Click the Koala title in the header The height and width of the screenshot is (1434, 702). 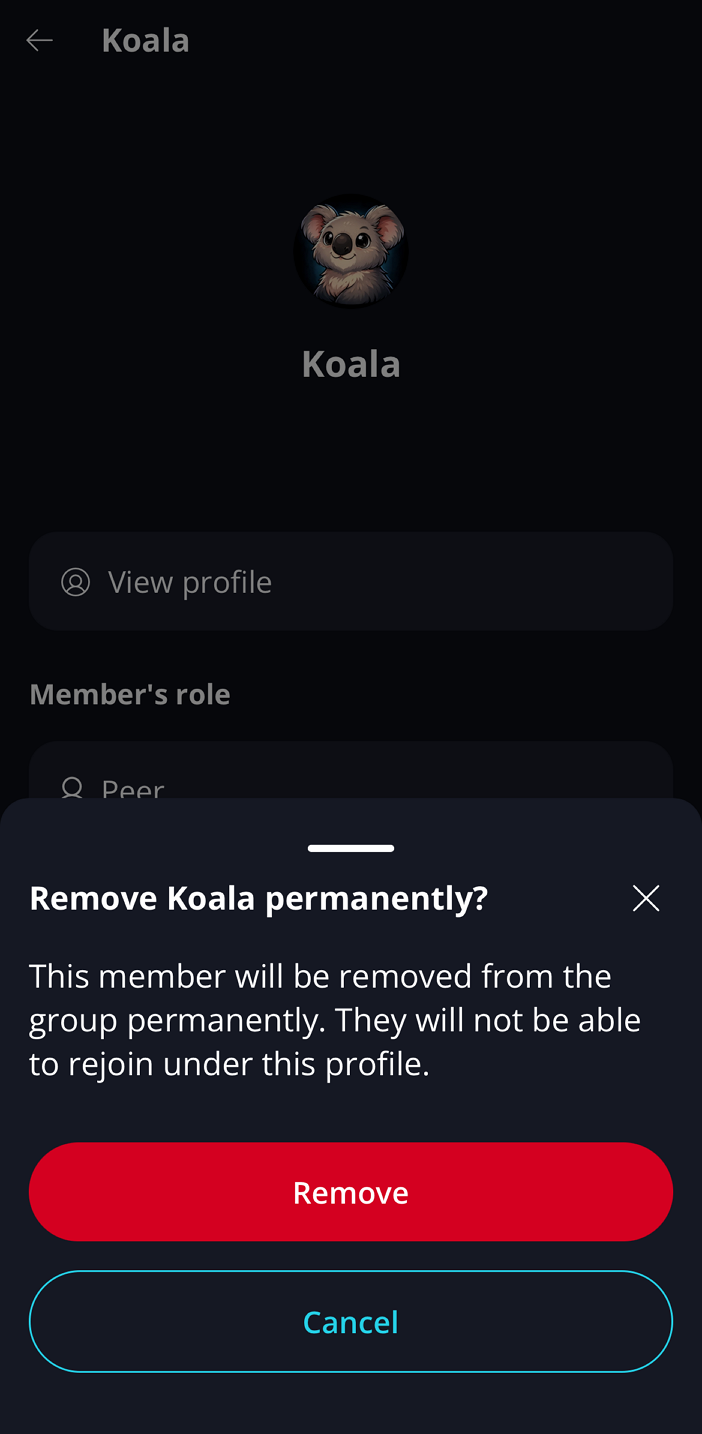click(x=145, y=40)
